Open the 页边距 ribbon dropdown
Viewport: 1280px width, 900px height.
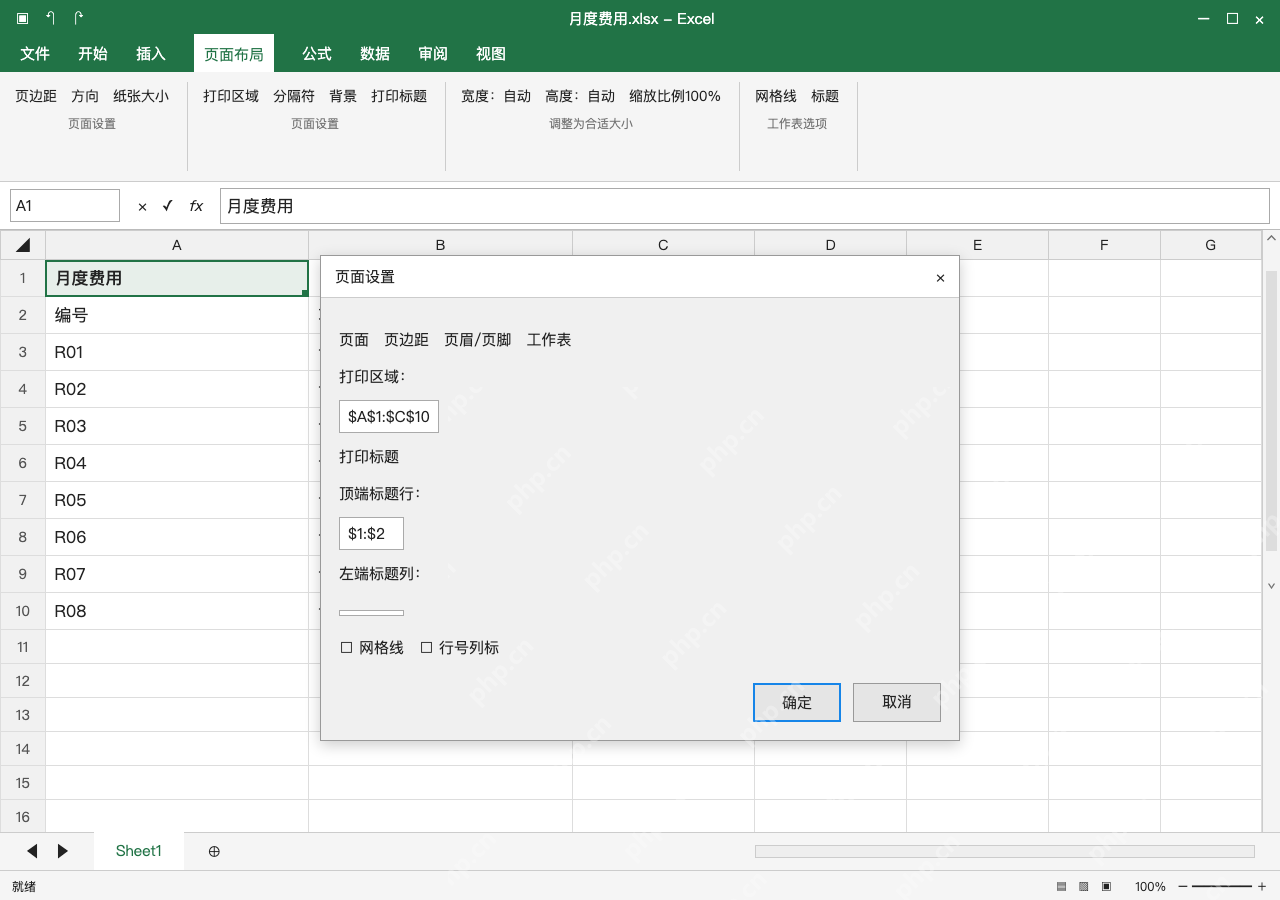click(x=36, y=96)
